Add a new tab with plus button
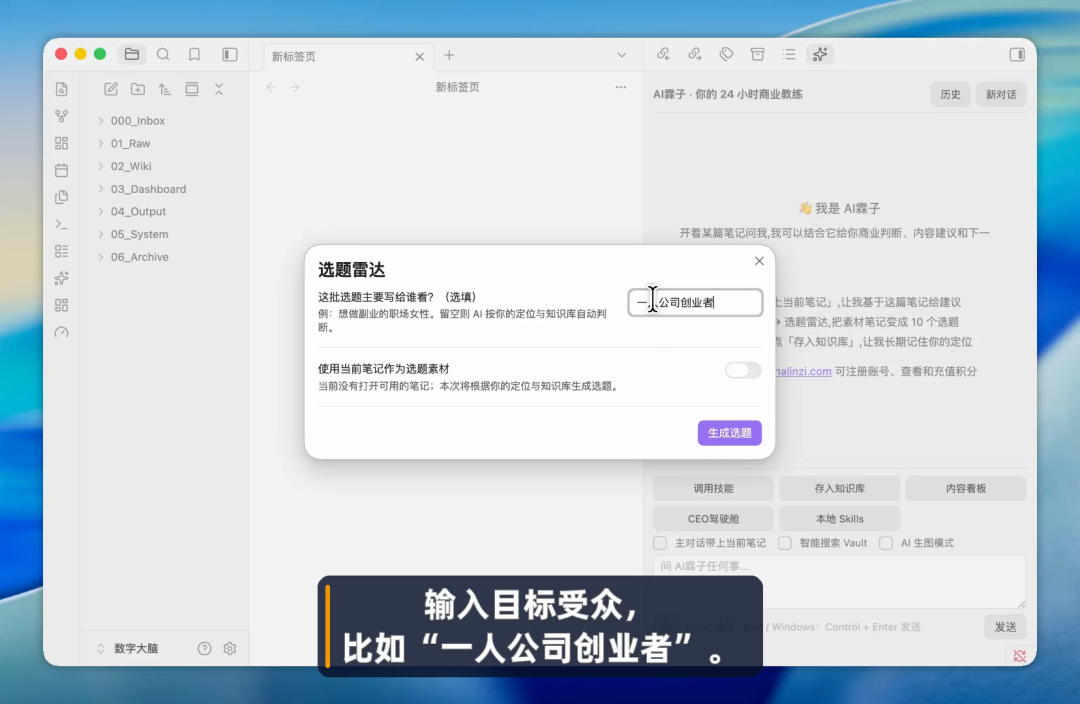Image resolution: width=1080 pixels, height=704 pixels. pyautogui.click(x=449, y=55)
